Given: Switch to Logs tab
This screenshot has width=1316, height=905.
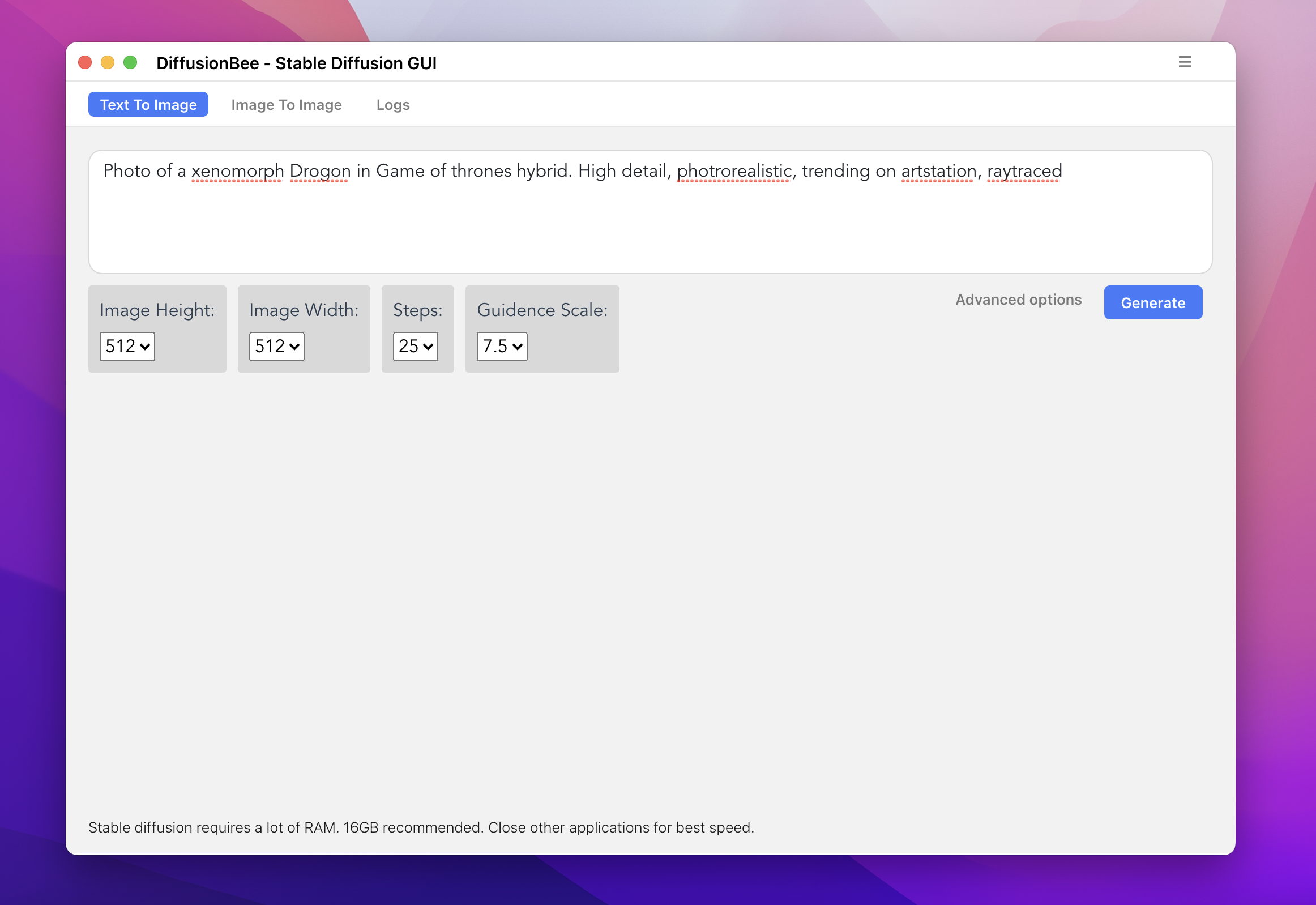Looking at the screenshot, I should 393,104.
